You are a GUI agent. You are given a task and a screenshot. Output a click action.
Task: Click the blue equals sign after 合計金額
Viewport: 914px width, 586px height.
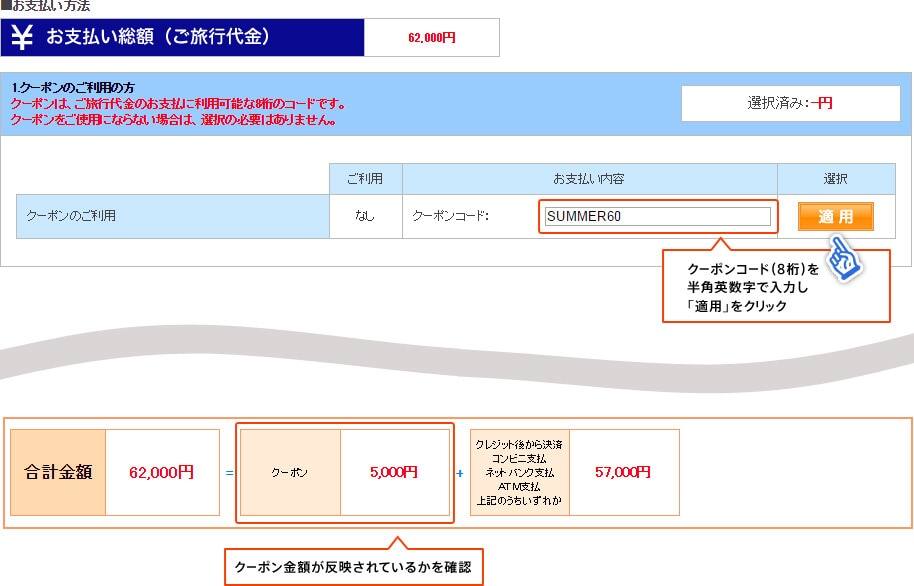229,472
